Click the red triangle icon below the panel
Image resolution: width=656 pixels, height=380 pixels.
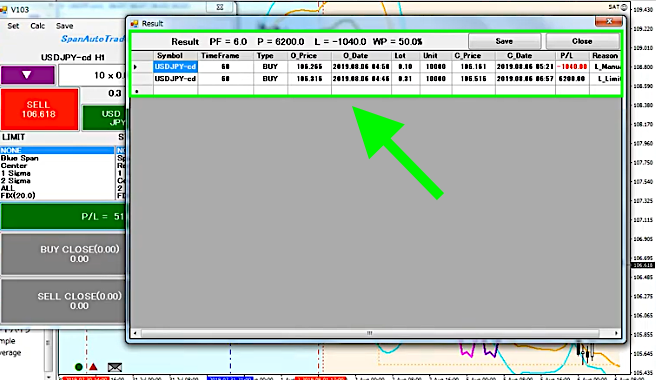click(93, 367)
